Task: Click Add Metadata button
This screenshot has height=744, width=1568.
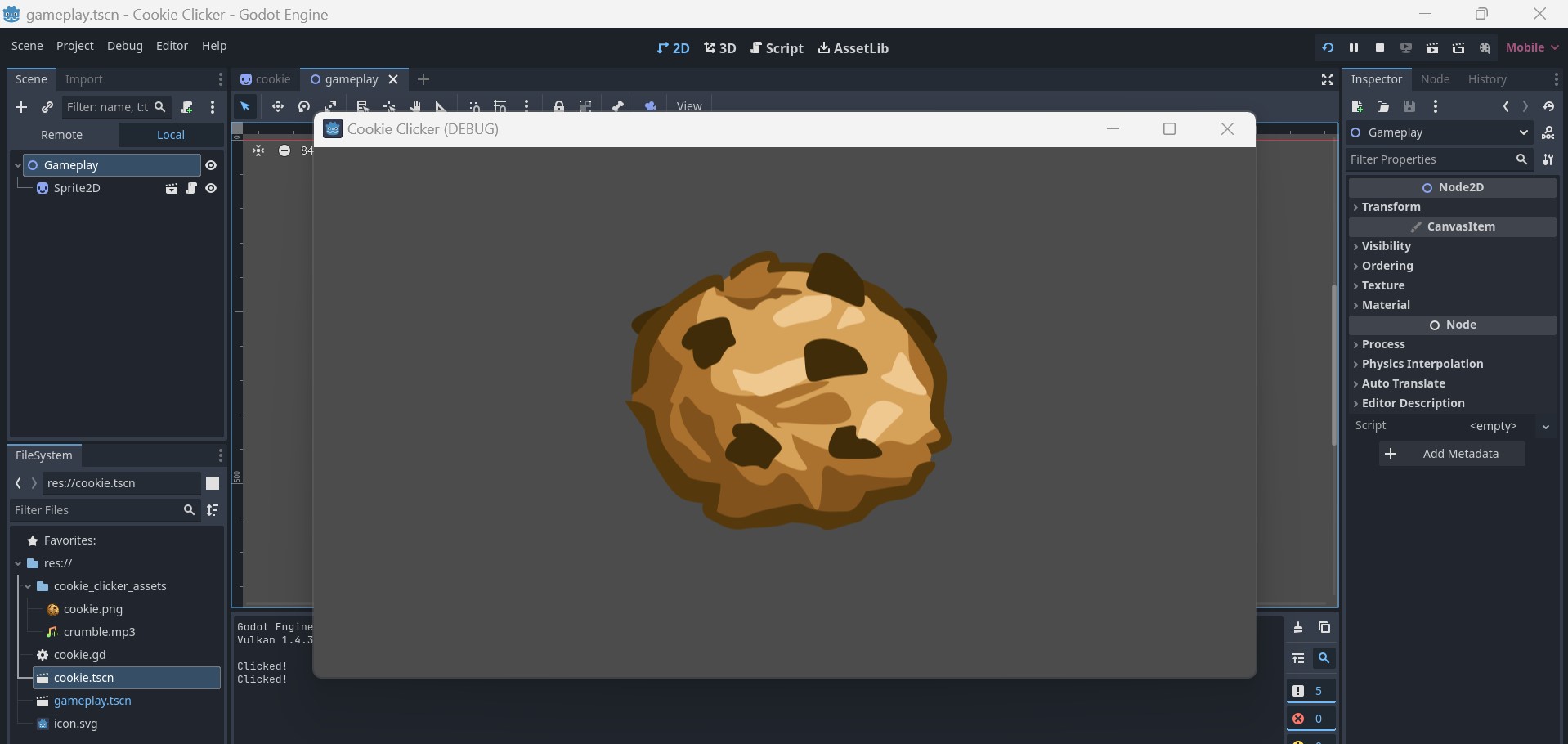Action: [1452, 454]
